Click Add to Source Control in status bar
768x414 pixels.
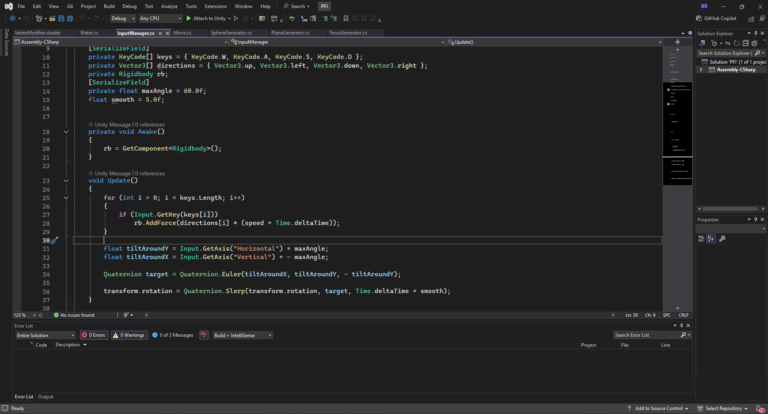(x=658, y=409)
